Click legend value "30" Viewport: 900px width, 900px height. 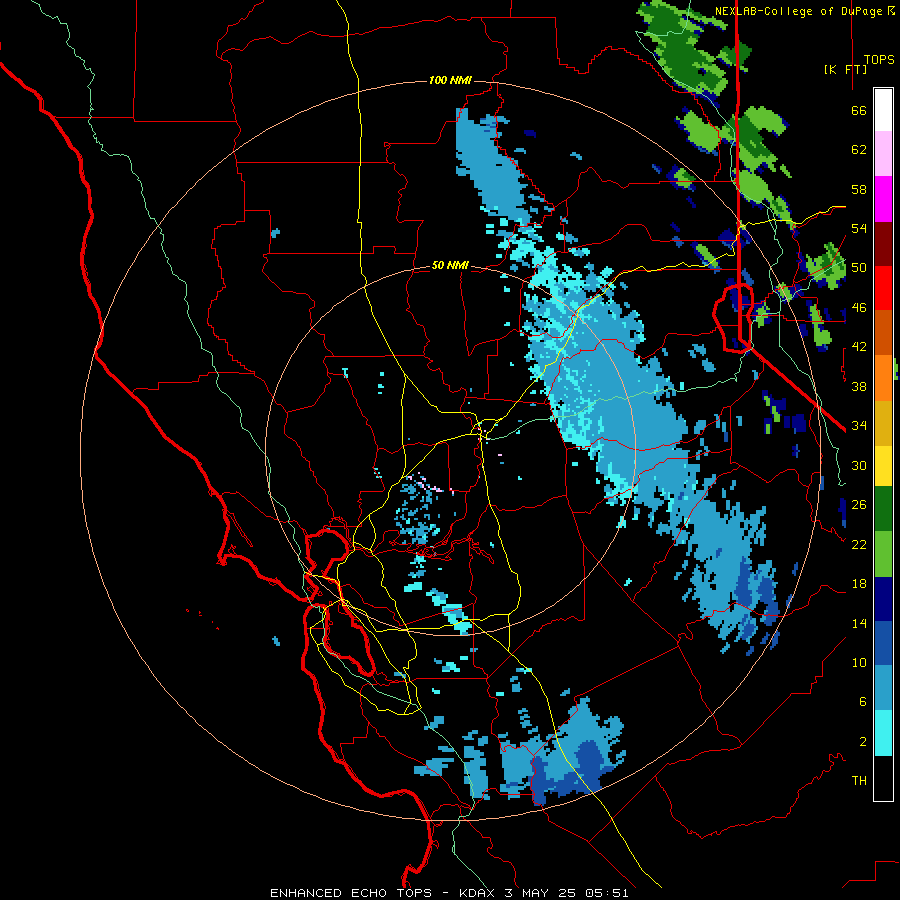tap(859, 465)
